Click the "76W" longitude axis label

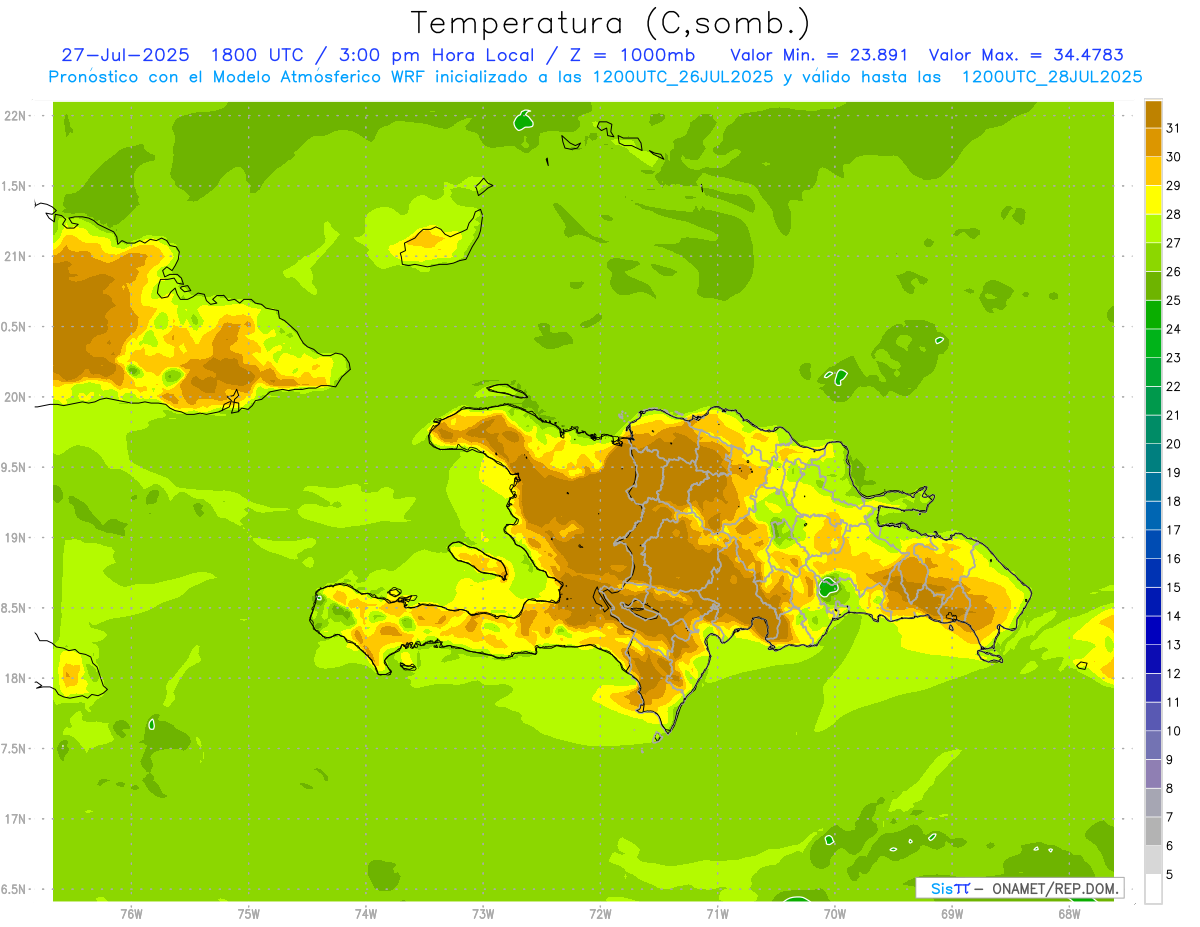(x=131, y=914)
